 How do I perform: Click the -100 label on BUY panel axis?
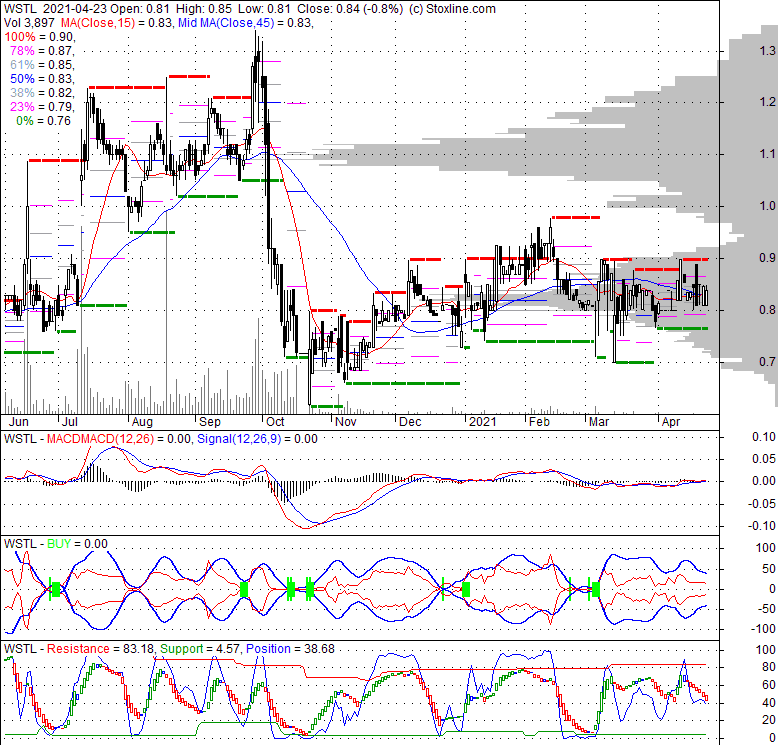coord(762,629)
